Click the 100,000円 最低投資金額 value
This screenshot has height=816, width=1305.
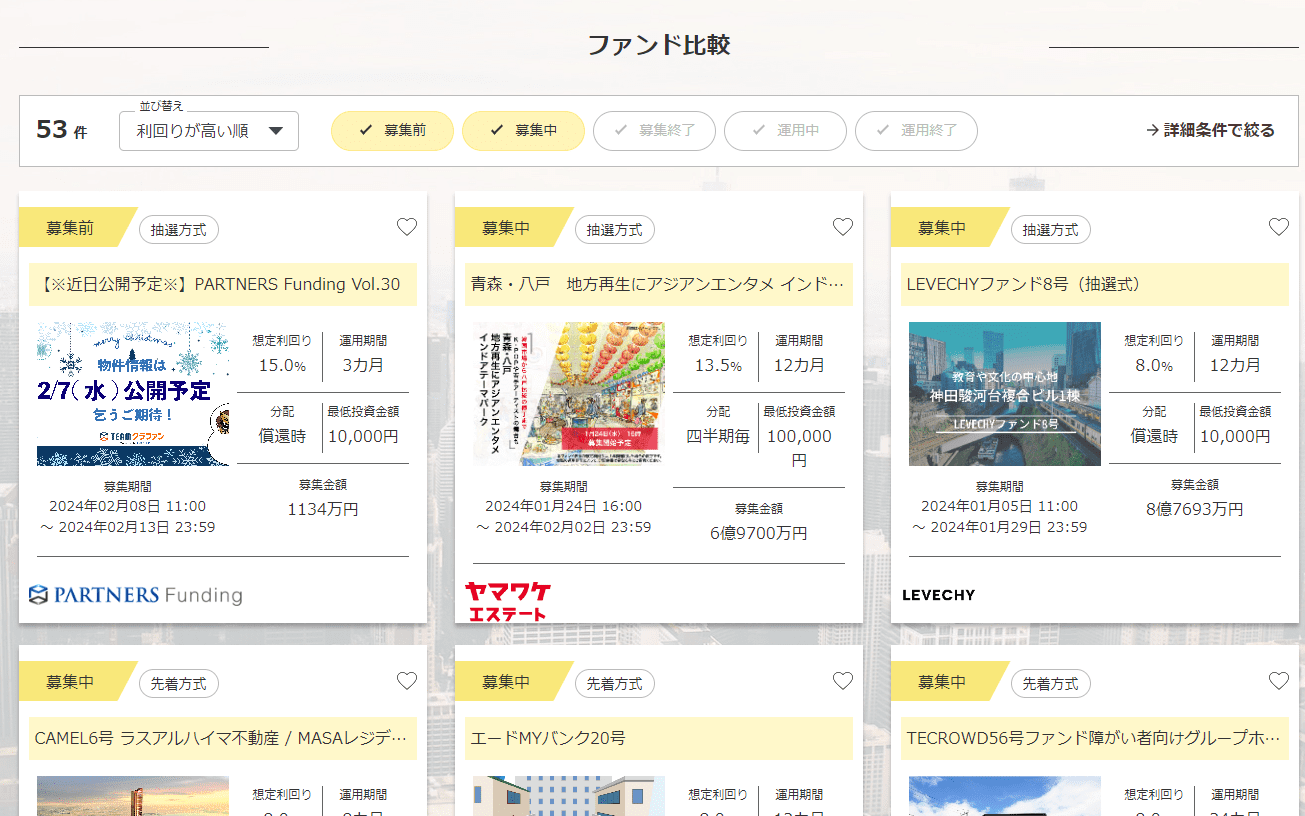point(799,448)
